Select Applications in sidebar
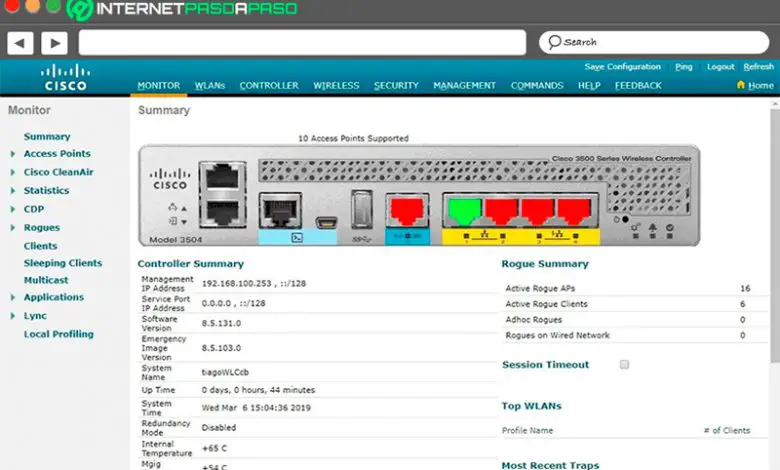 pyautogui.click(x=54, y=297)
